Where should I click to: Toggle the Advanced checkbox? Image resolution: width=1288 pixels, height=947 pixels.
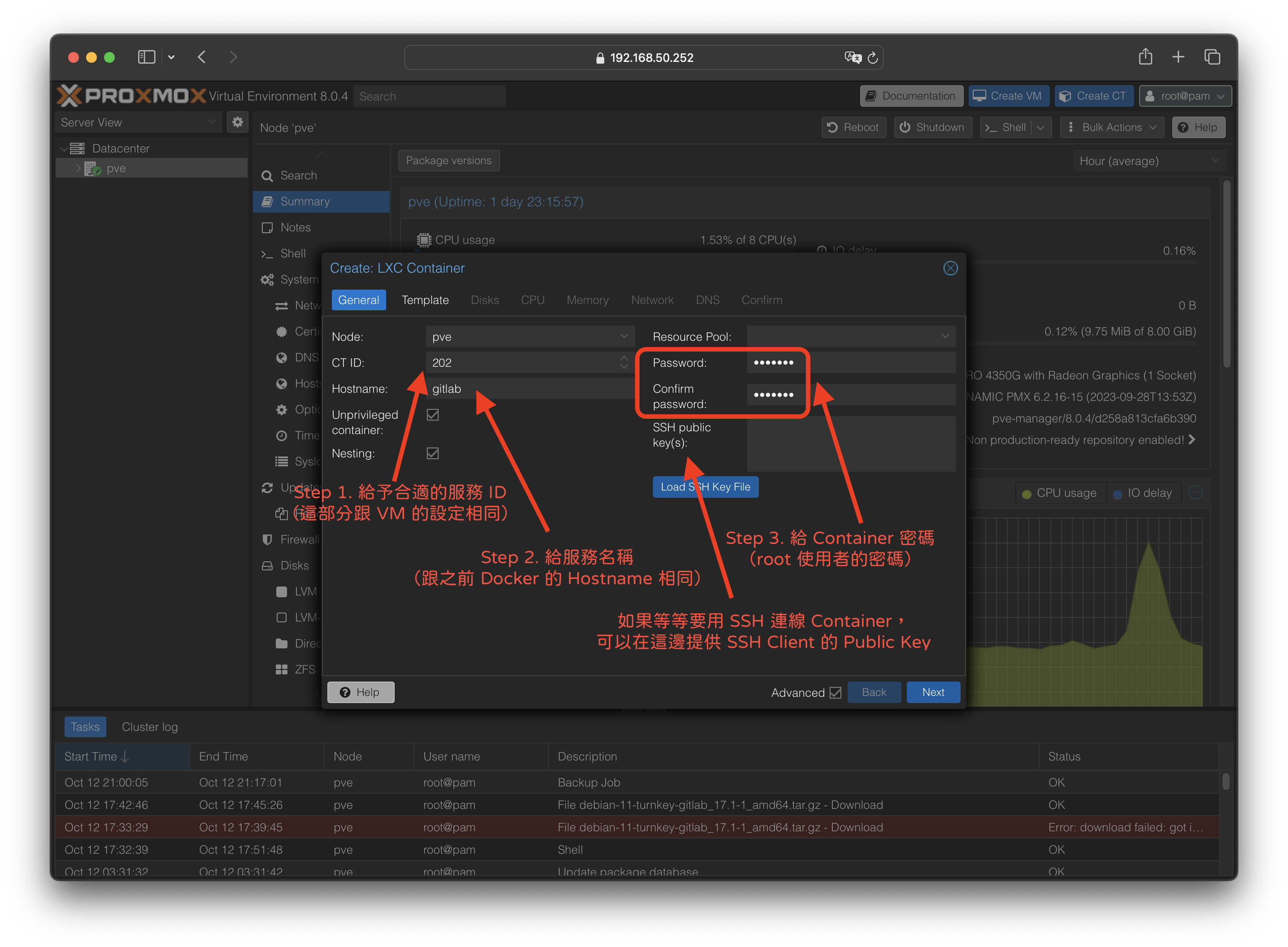pos(836,692)
